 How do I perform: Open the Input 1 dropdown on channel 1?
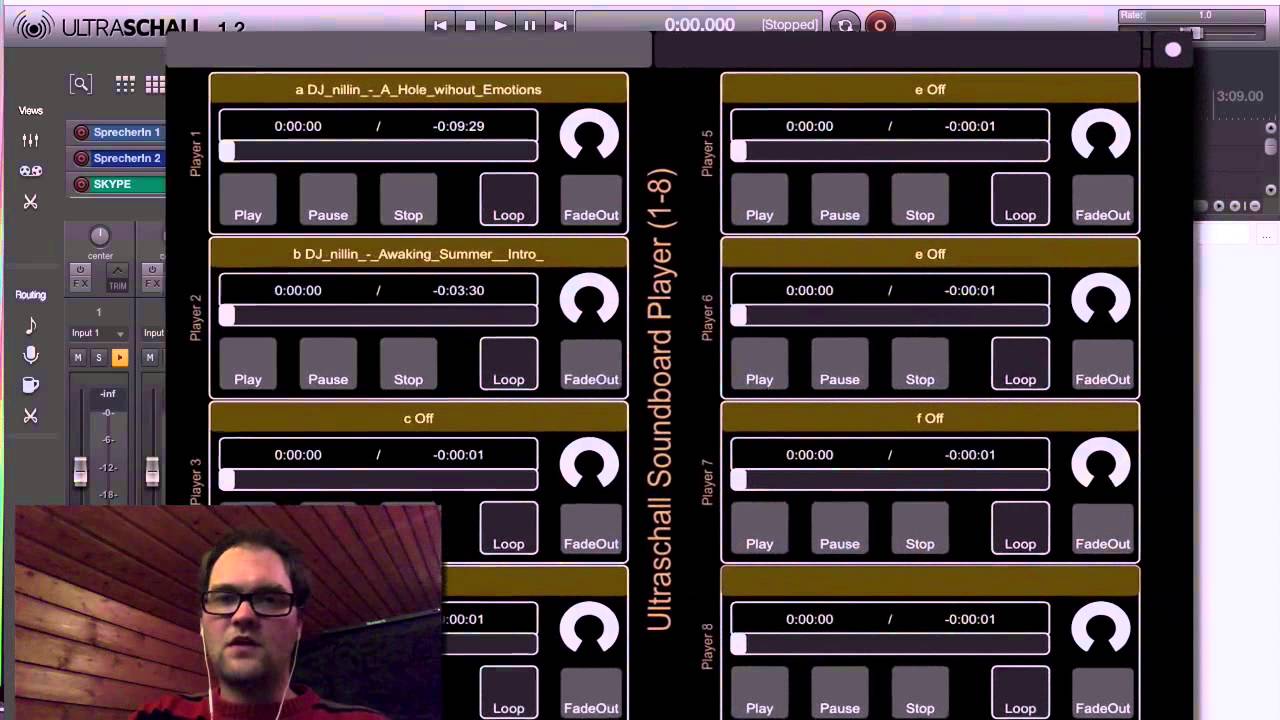click(x=98, y=333)
